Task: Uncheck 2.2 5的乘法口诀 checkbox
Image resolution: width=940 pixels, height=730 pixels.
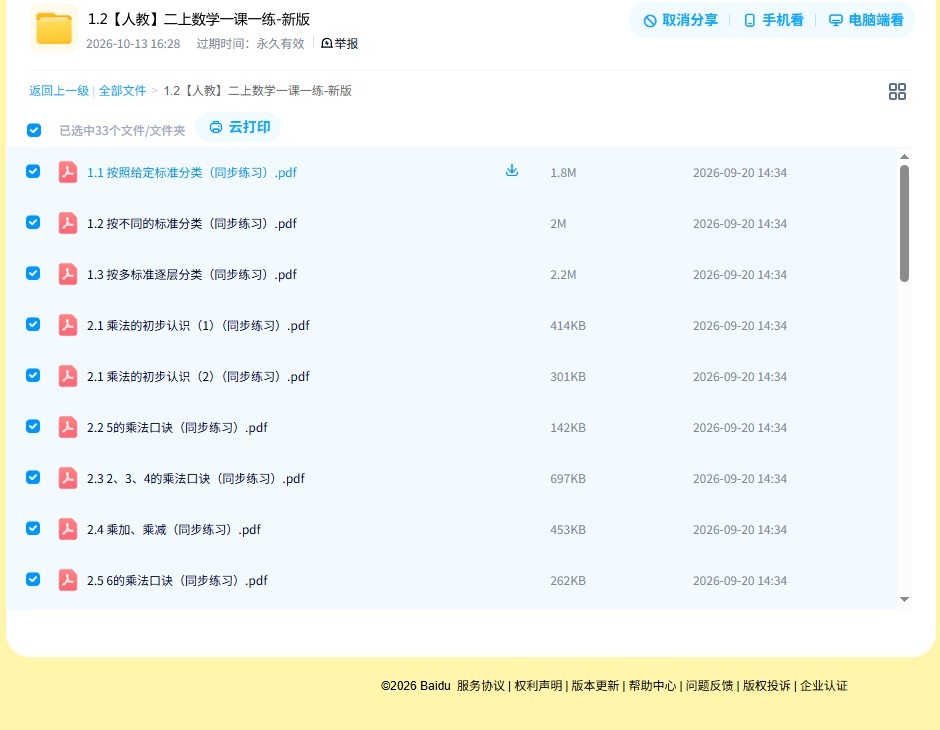Action: click(x=33, y=426)
